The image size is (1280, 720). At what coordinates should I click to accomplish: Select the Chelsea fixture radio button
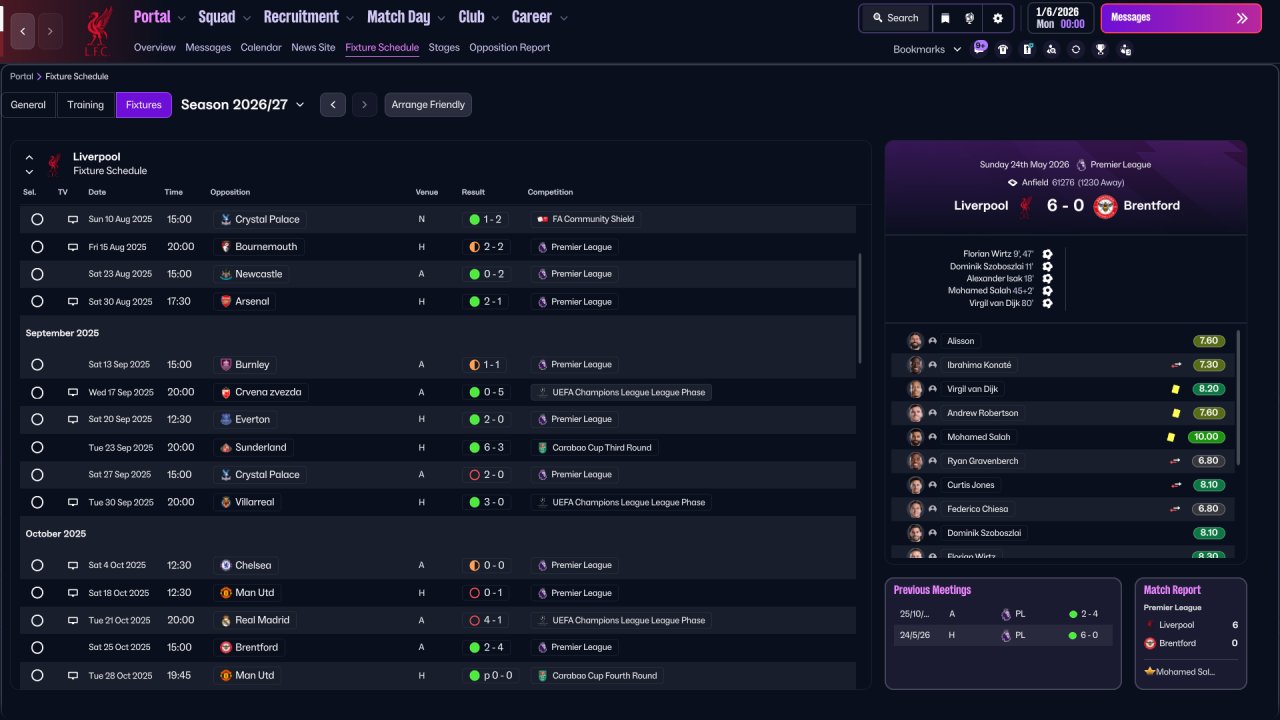click(37, 566)
